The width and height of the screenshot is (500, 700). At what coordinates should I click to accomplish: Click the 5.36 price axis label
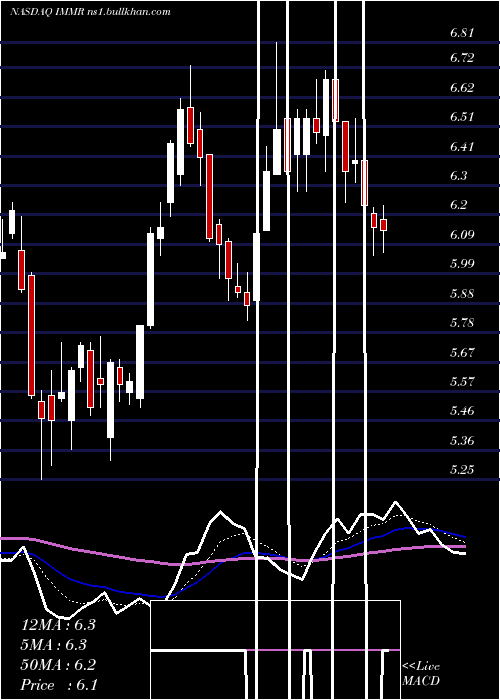[x=462, y=441]
